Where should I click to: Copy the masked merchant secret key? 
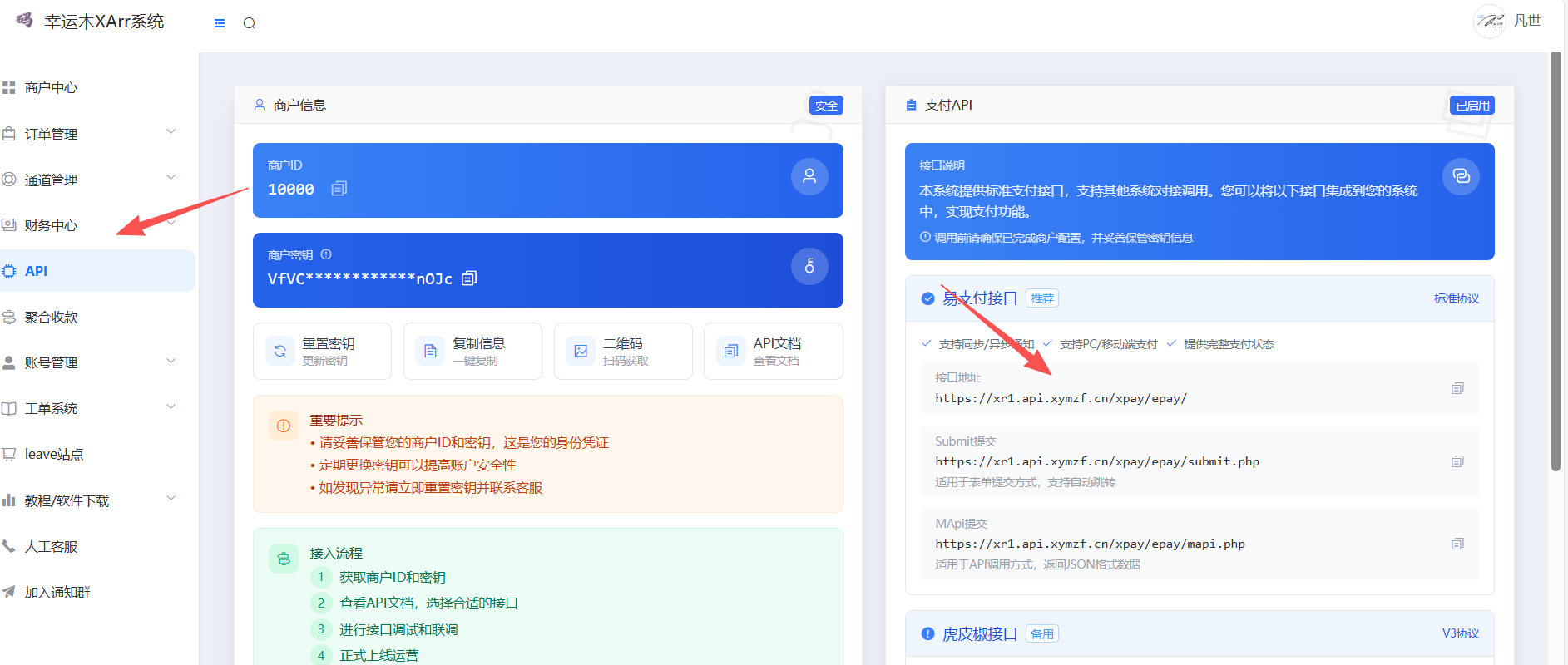(469, 278)
